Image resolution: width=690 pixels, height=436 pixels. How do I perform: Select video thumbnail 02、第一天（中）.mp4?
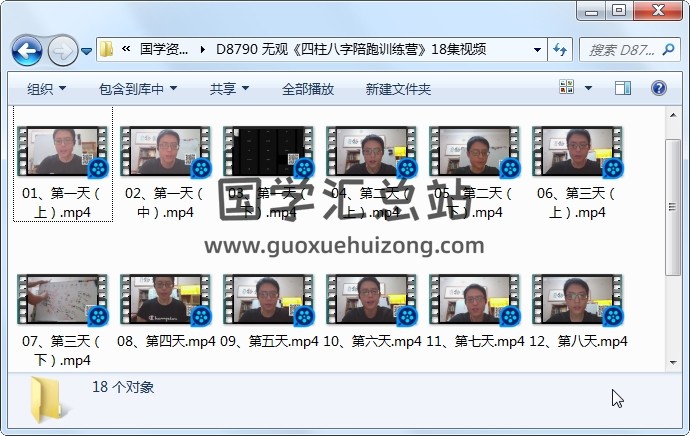(x=165, y=152)
